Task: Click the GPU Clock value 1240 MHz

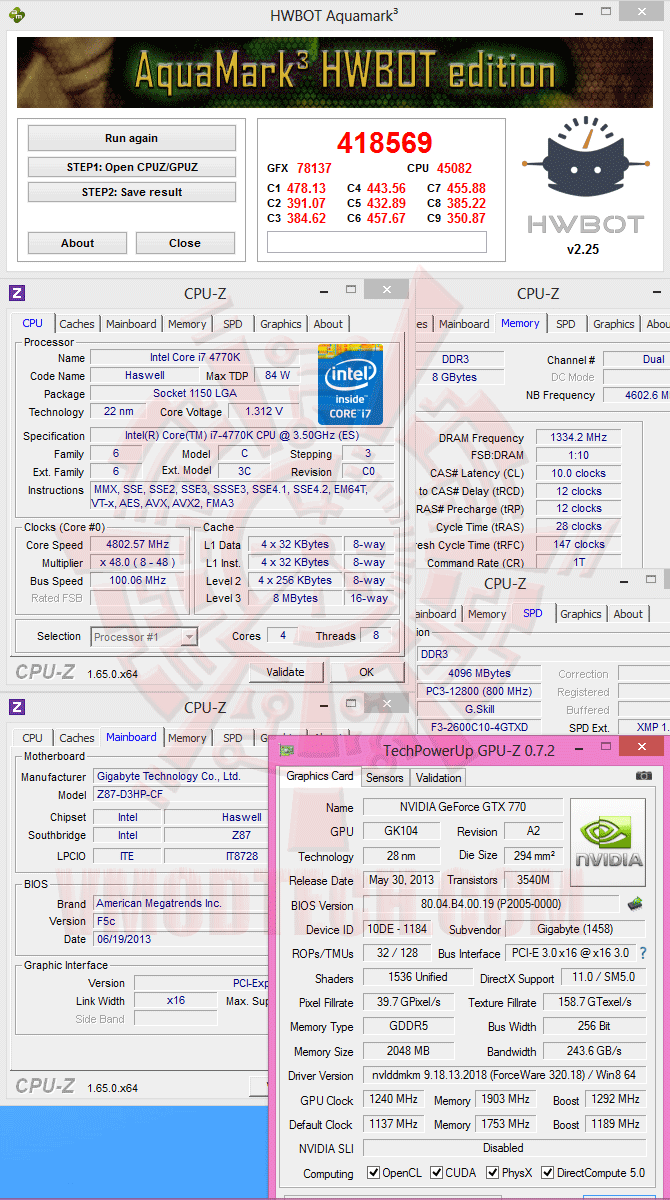Action: click(x=392, y=1099)
